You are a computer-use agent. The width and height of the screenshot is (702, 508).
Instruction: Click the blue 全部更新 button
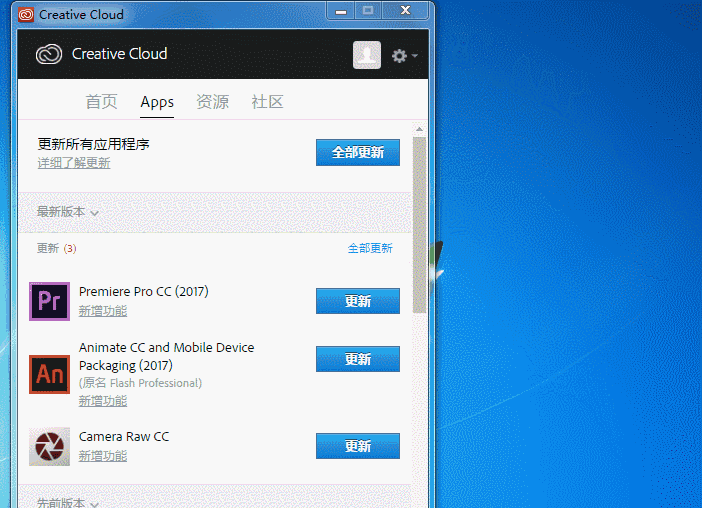358,153
